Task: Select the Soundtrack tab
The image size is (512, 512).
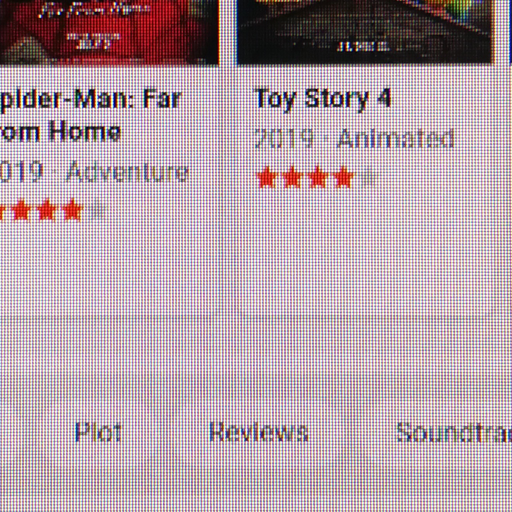Action: click(454, 432)
